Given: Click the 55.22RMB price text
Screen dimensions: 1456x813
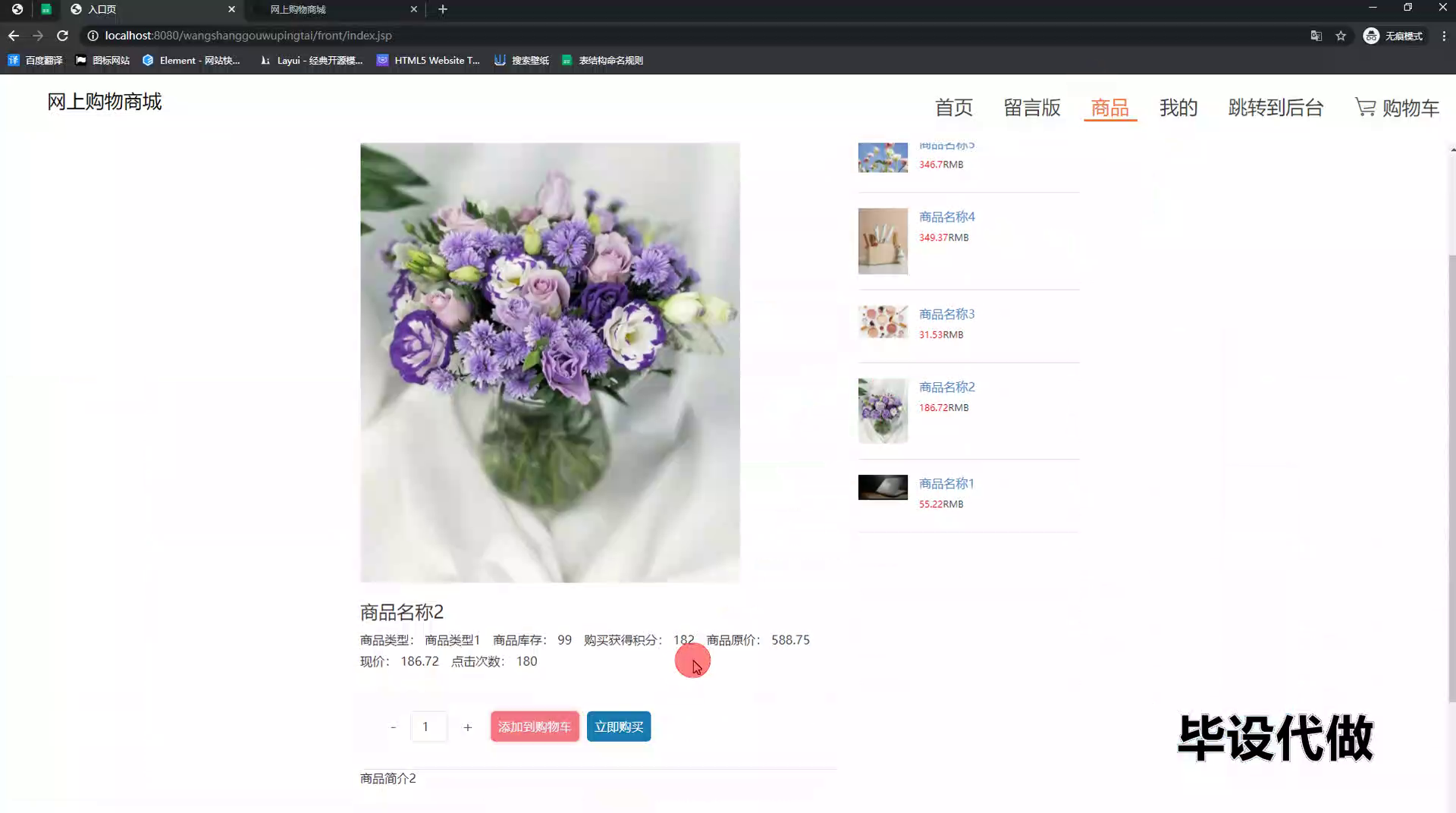Looking at the screenshot, I should [x=941, y=504].
